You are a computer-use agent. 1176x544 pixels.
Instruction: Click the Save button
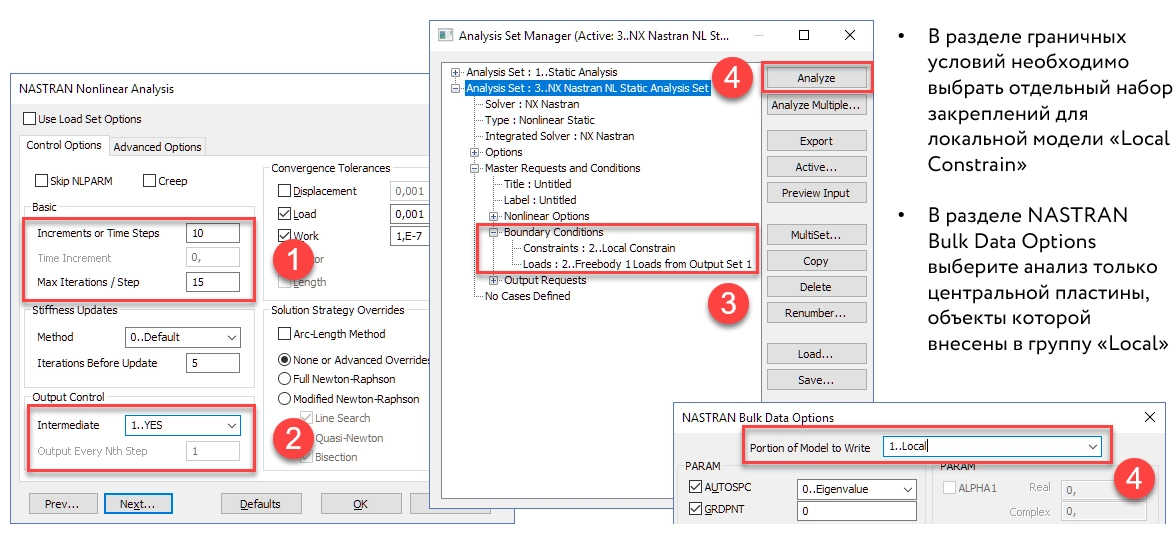(816, 380)
